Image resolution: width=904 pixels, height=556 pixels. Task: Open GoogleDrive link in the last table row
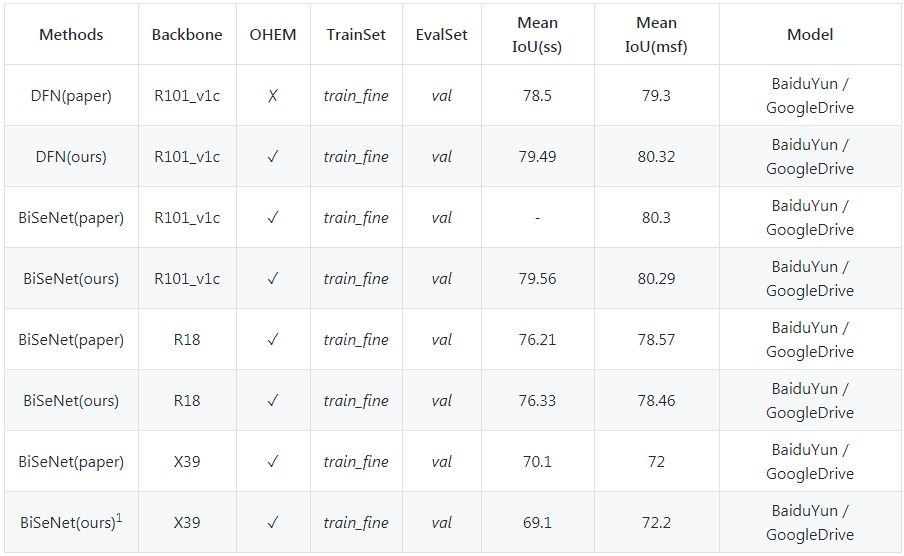[x=810, y=535]
